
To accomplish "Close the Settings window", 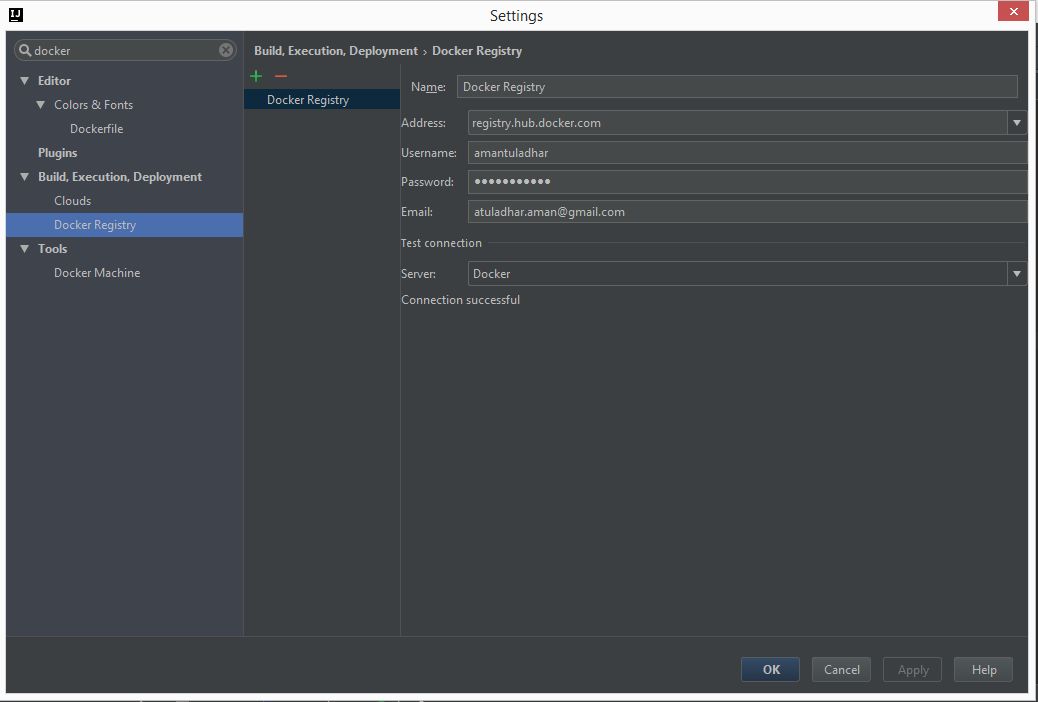I will click(x=1013, y=12).
